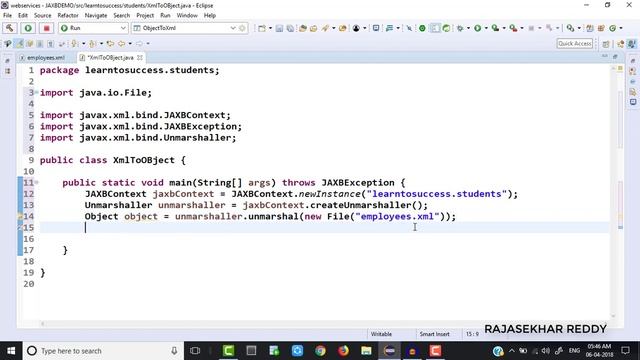Click the JAXBException word in throws clause
Viewport: 640px width, 360px height.
358,182
